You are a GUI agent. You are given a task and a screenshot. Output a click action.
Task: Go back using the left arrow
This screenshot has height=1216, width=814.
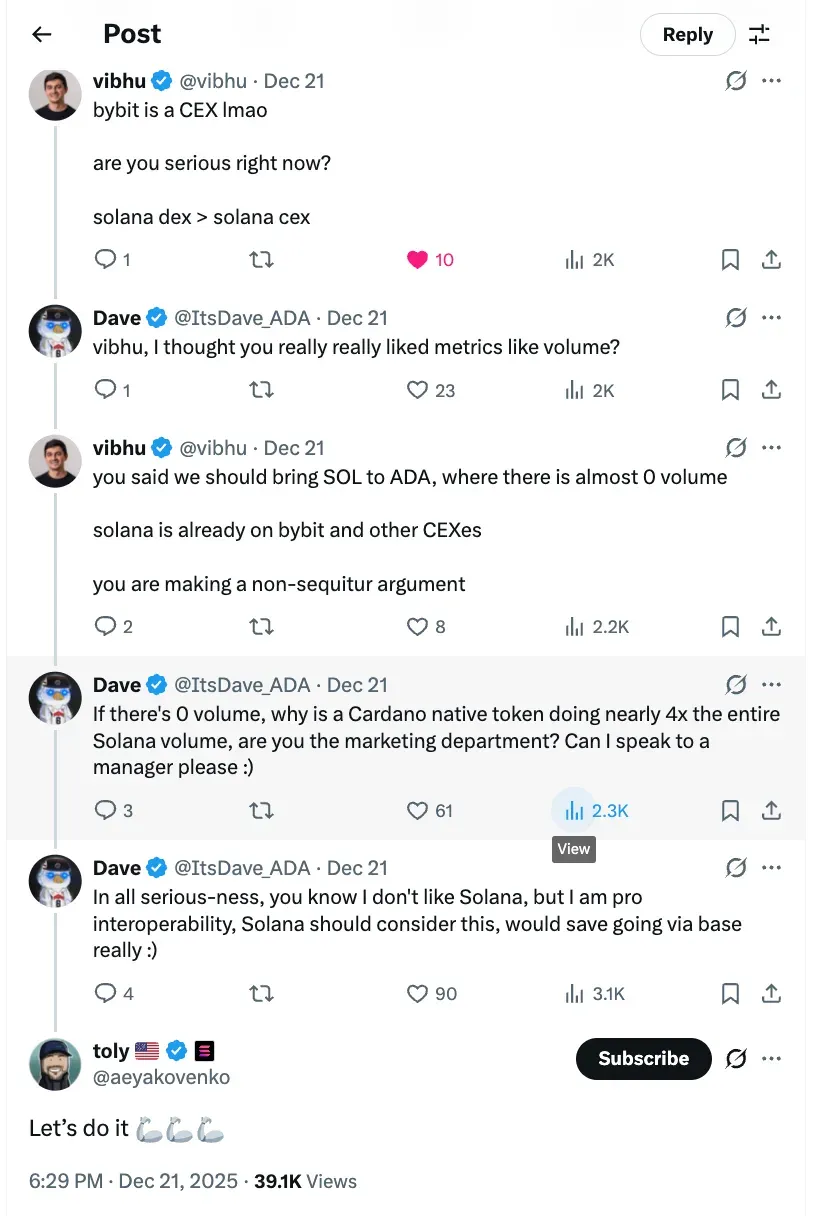[41, 35]
